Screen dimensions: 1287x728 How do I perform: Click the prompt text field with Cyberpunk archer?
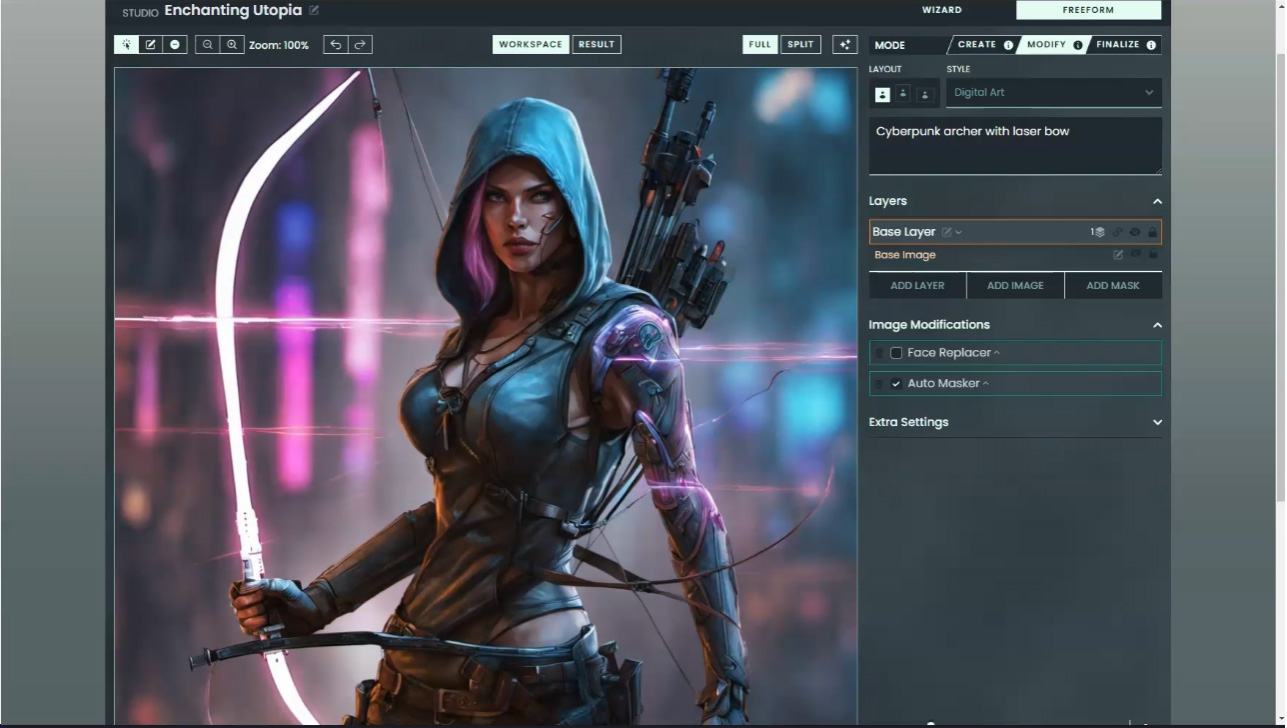1014,146
